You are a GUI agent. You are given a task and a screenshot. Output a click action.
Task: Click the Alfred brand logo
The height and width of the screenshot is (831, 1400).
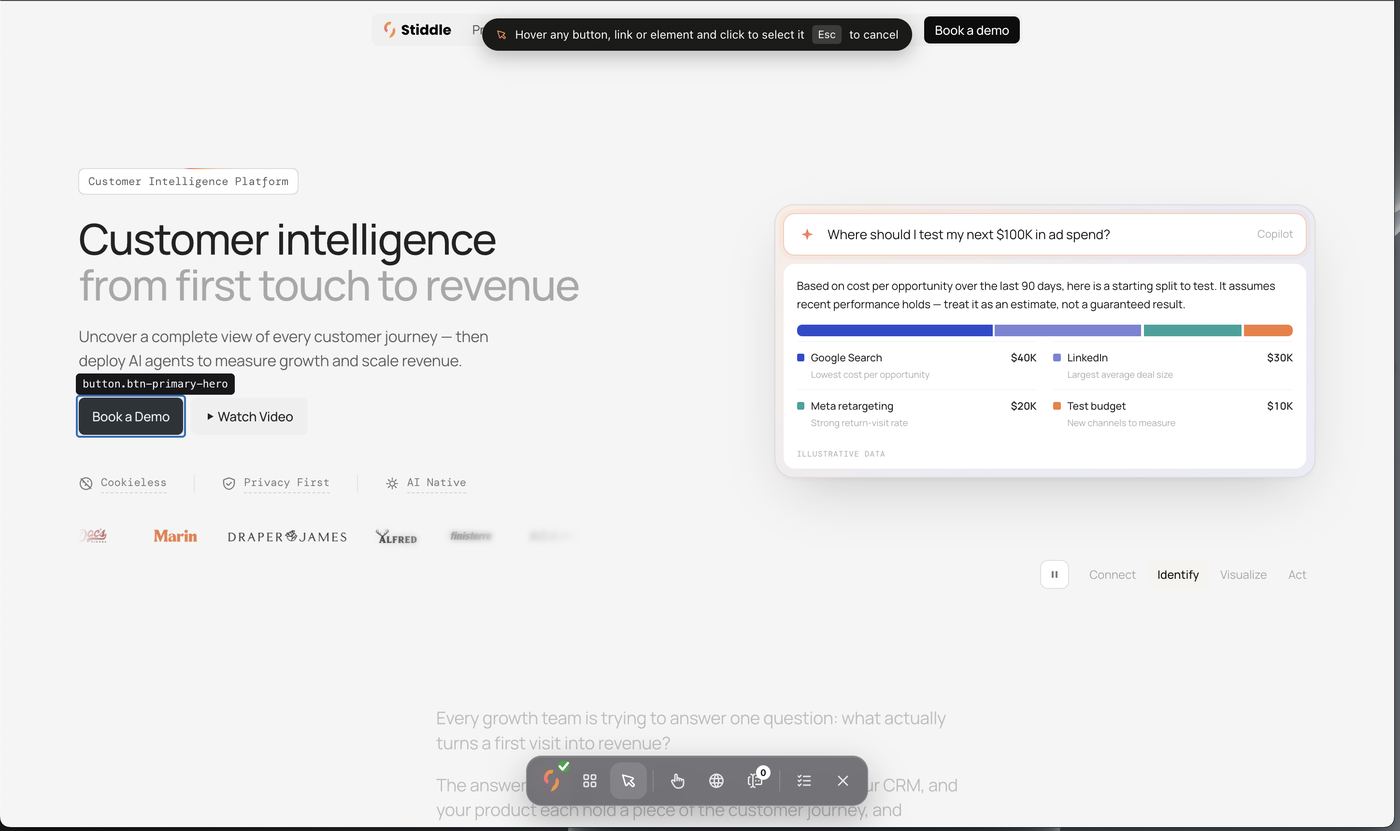(396, 537)
